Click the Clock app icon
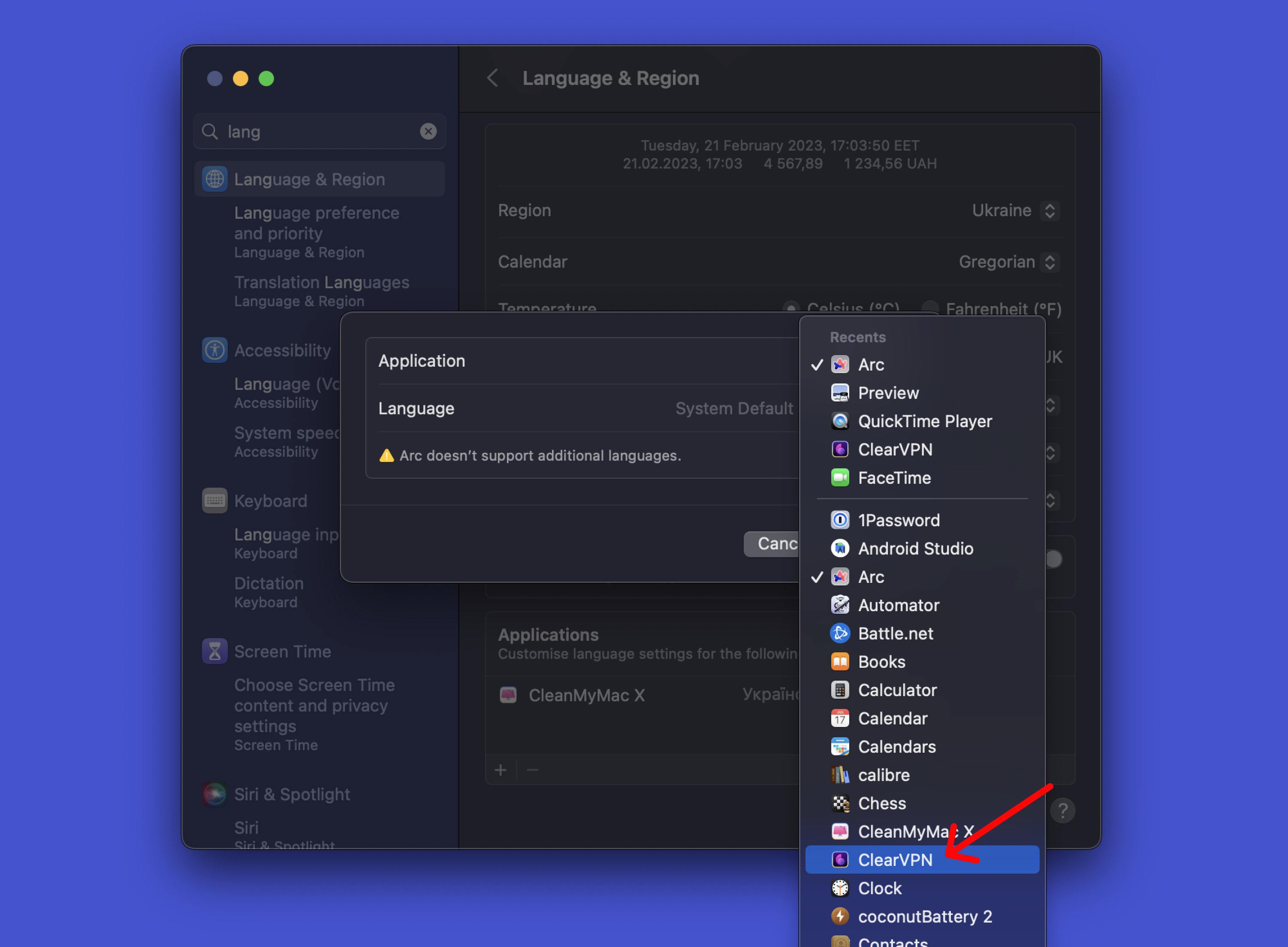The image size is (1288, 947). 840,888
